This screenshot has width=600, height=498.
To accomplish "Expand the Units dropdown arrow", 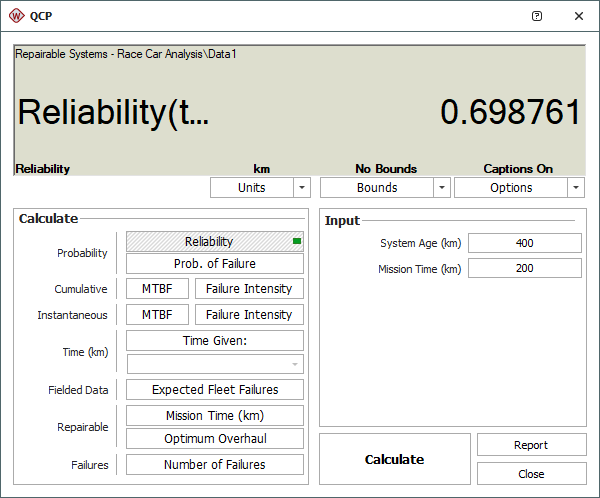I will [x=301, y=188].
